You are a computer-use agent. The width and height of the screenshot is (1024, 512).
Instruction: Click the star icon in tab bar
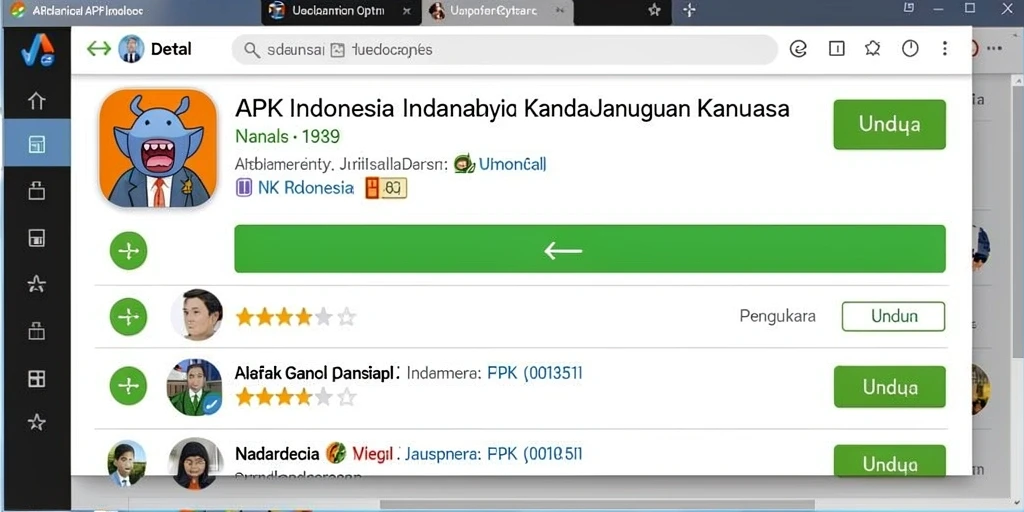click(x=654, y=10)
